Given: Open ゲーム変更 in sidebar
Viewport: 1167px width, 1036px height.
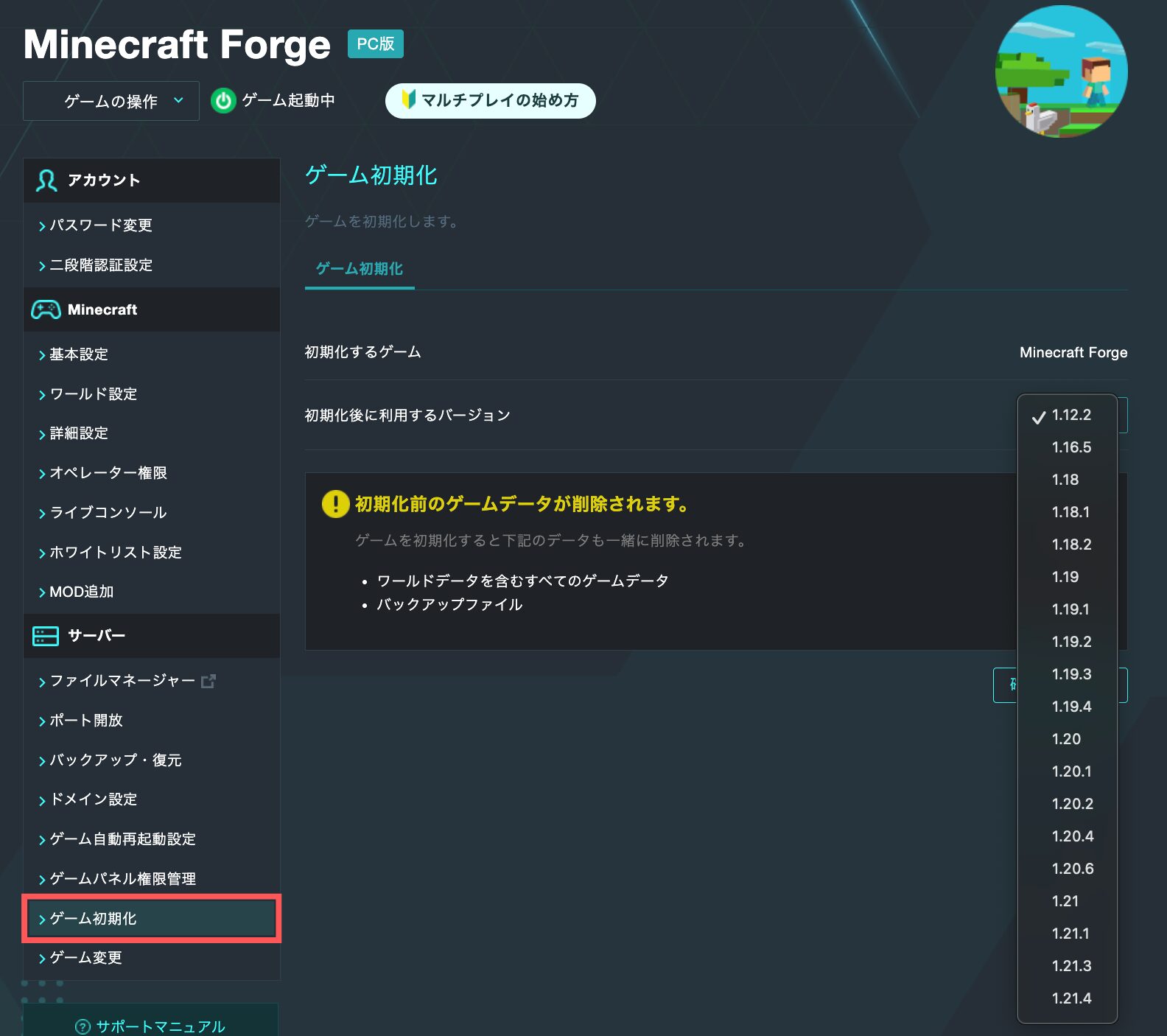Looking at the screenshot, I should [x=86, y=958].
